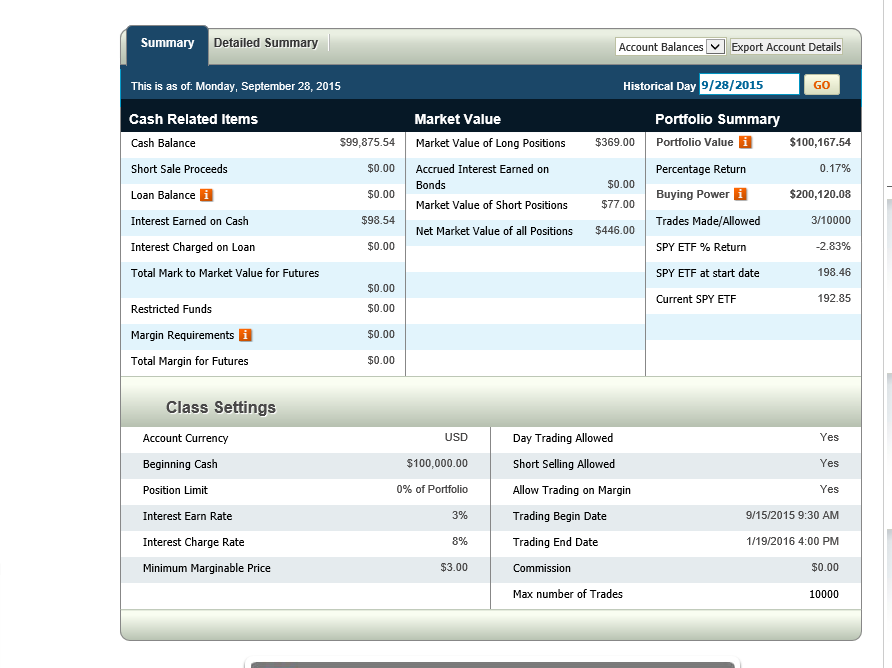Click the Cash Related Items header

coord(193,119)
